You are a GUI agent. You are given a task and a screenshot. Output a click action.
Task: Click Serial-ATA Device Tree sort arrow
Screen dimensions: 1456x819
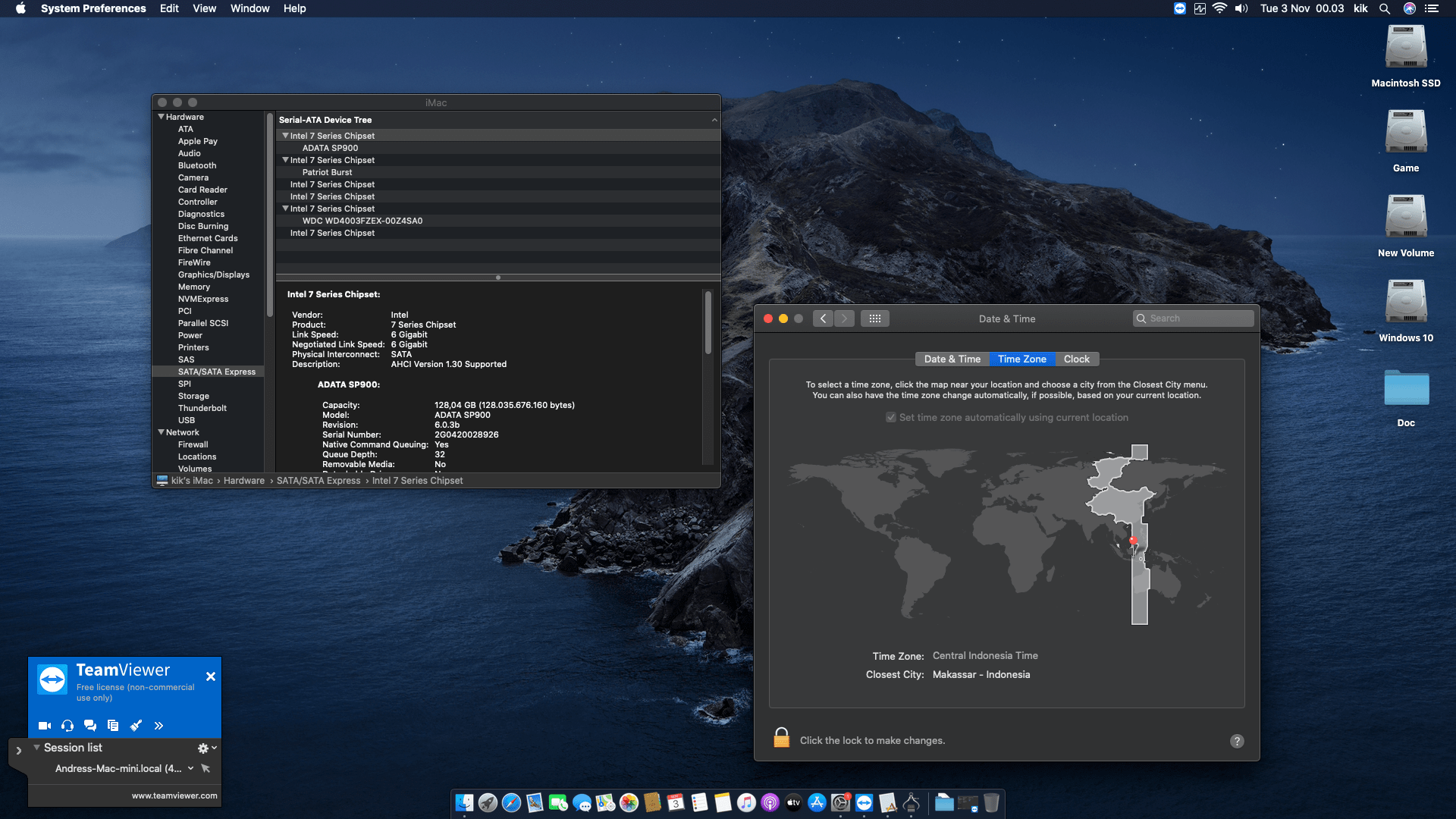[x=714, y=120]
